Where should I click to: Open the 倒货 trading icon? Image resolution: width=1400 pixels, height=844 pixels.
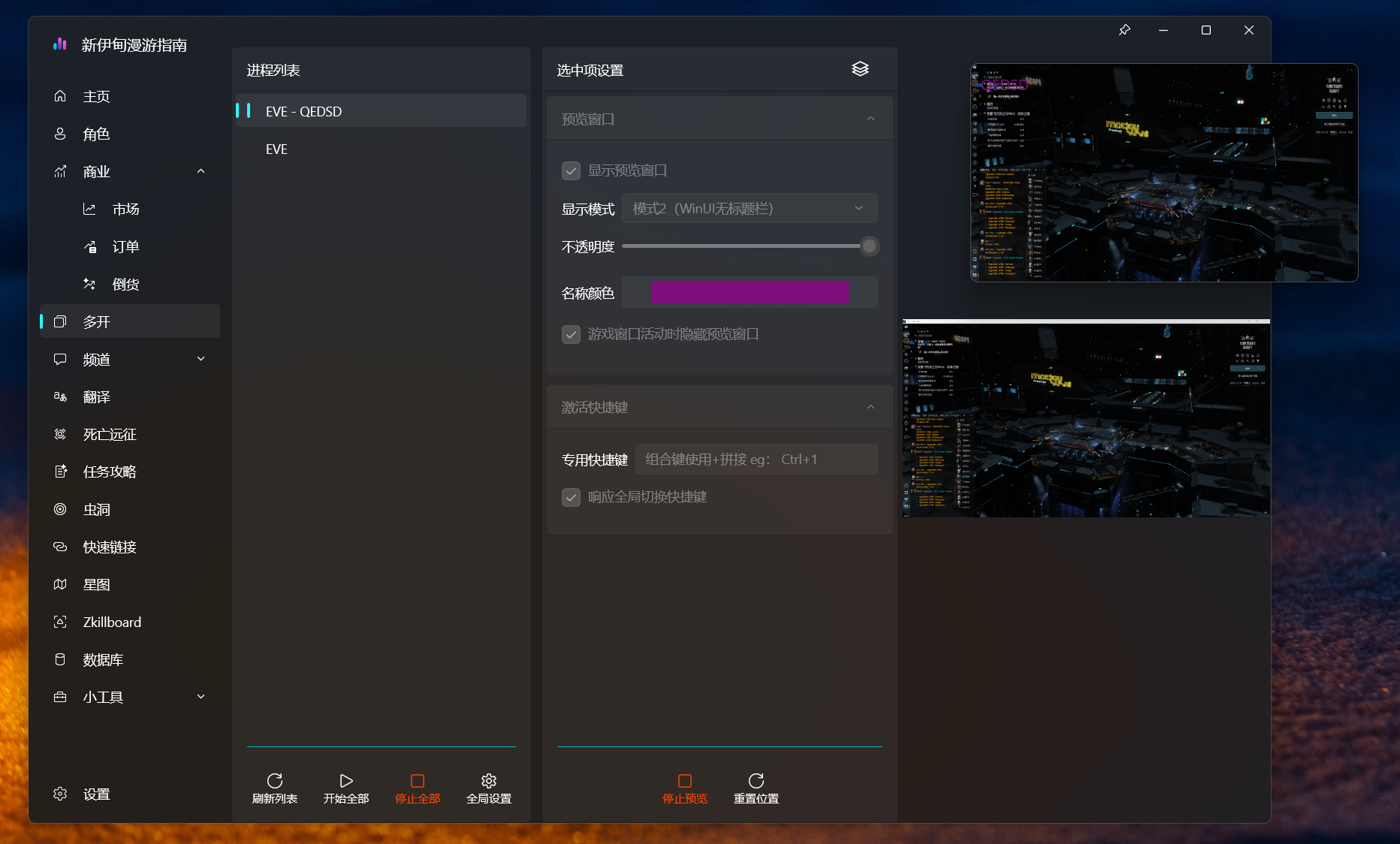tap(89, 284)
